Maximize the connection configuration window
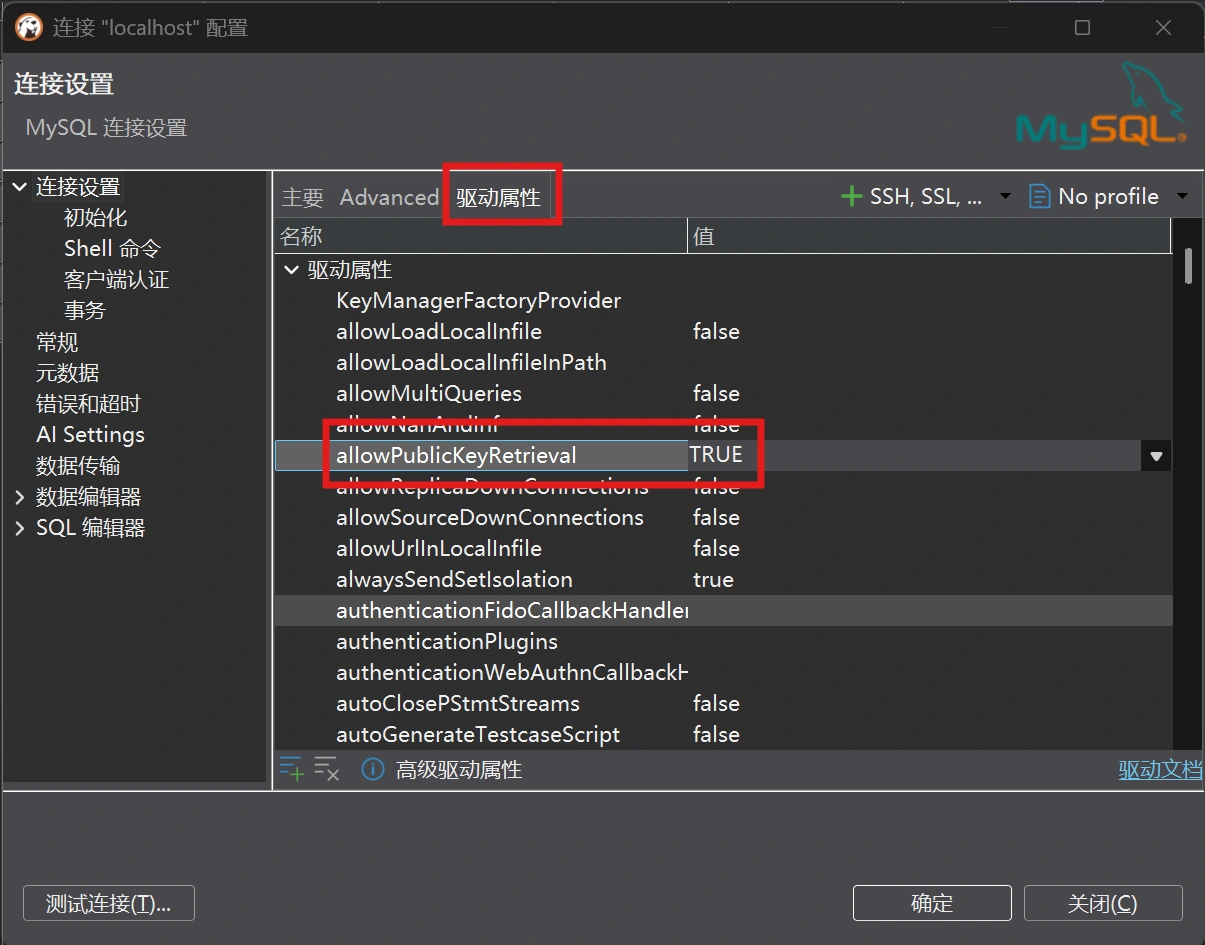 1082,28
